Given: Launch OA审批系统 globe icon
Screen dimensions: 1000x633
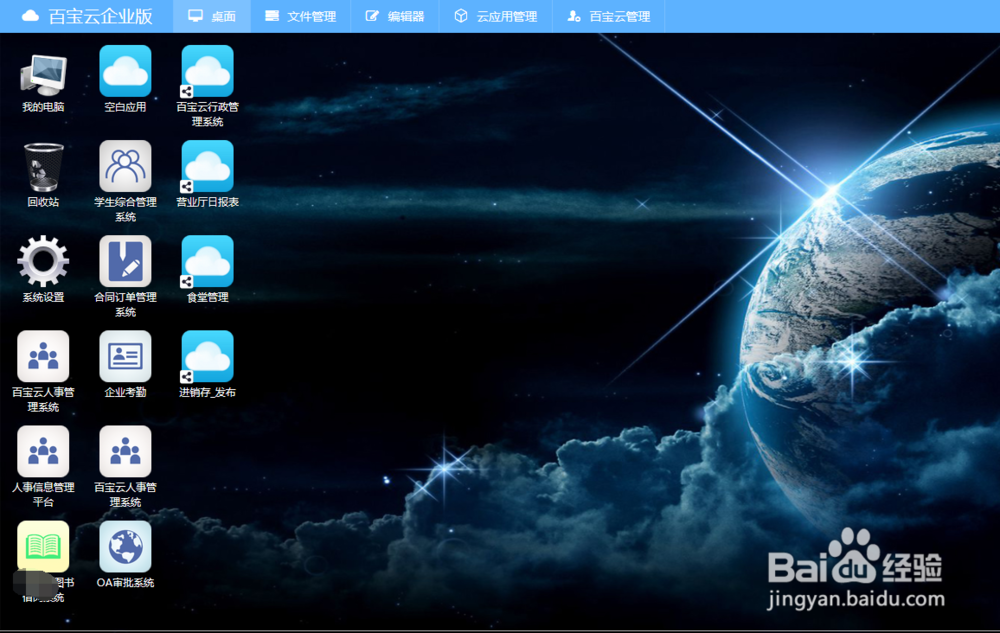Looking at the screenshot, I should [x=125, y=546].
